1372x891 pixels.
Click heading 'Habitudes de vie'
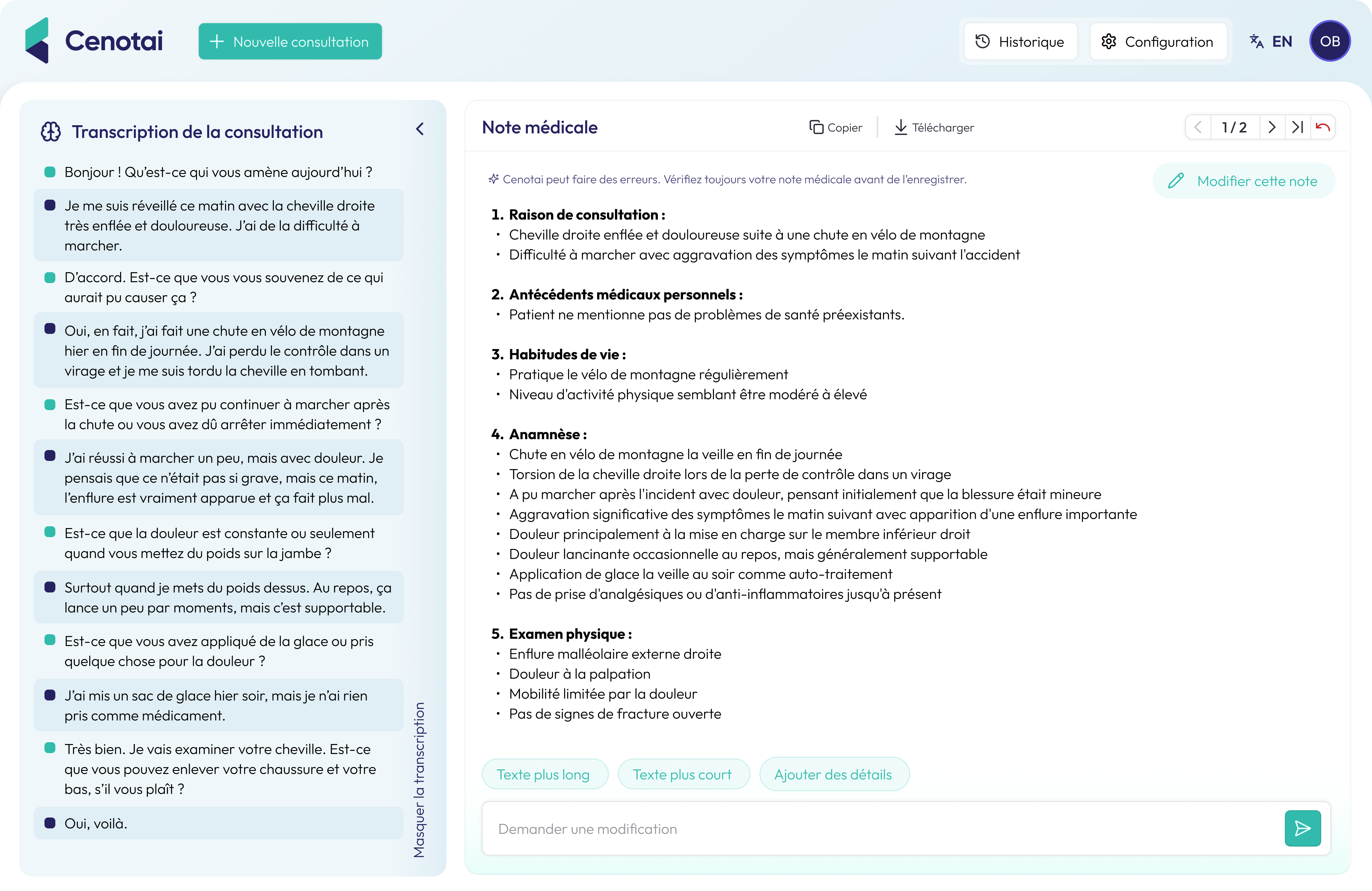pos(567,354)
